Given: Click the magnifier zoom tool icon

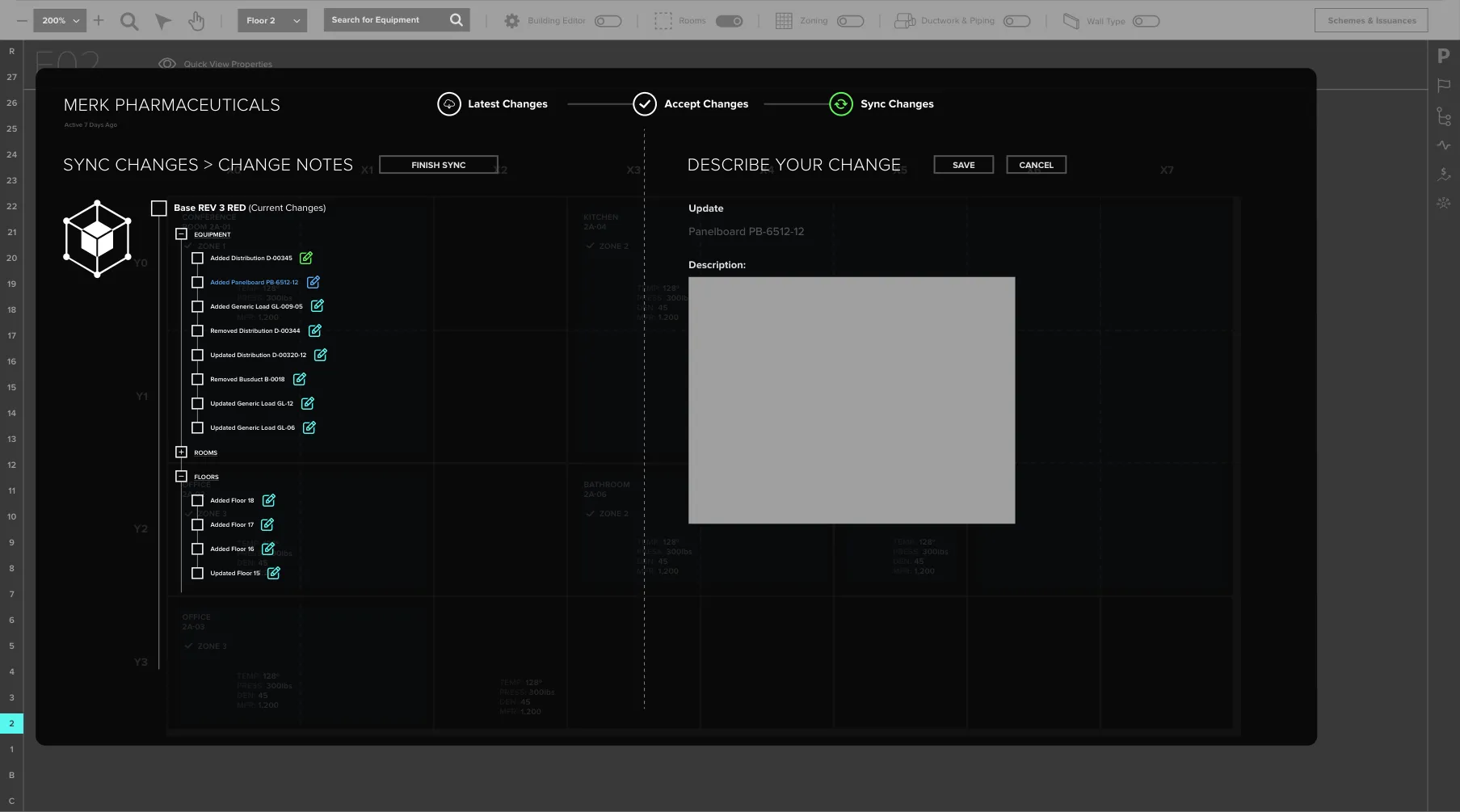Looking at the screenshot, I should [x=129, y=21].
